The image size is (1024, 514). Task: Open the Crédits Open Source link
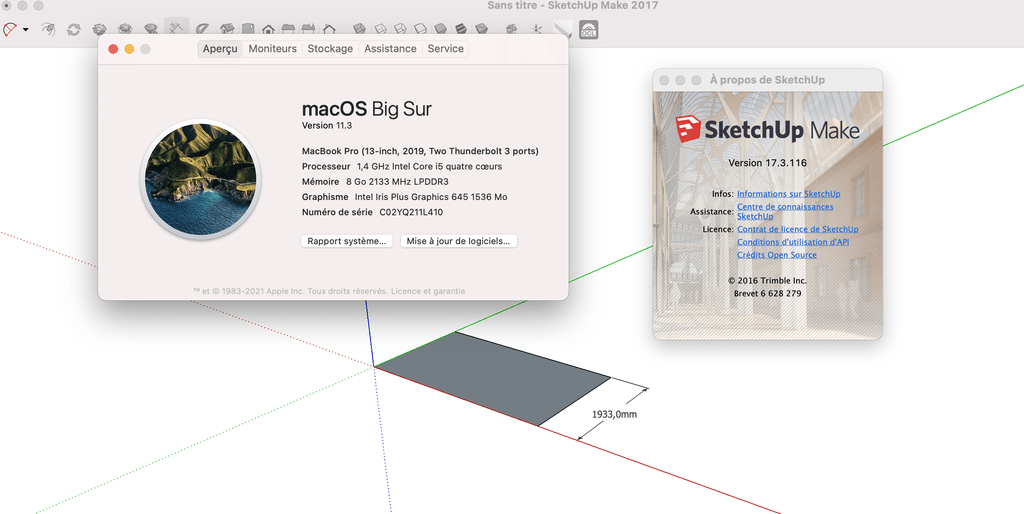pos(776,255)
